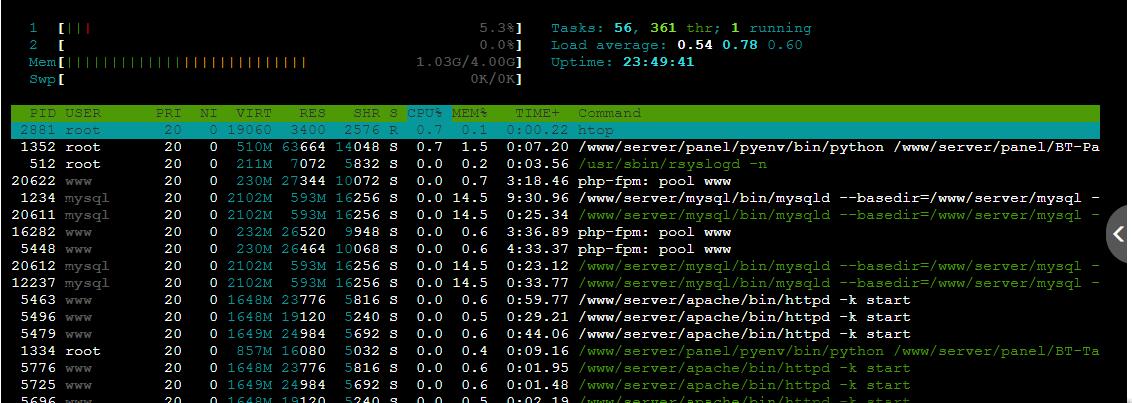The width and height of the screenshot is (1132, 403).
Task: Select httpd thread with PID 5725
Action: point(555,385)
